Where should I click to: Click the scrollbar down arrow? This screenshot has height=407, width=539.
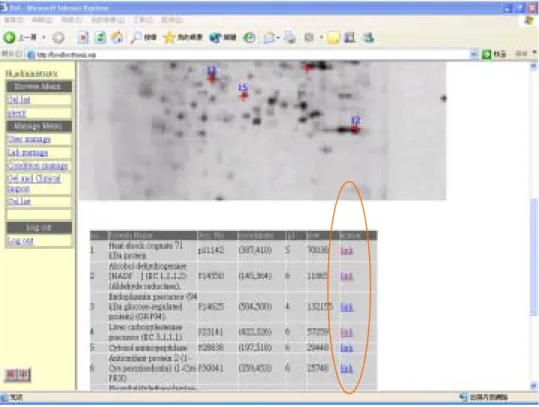coord(534,386)
